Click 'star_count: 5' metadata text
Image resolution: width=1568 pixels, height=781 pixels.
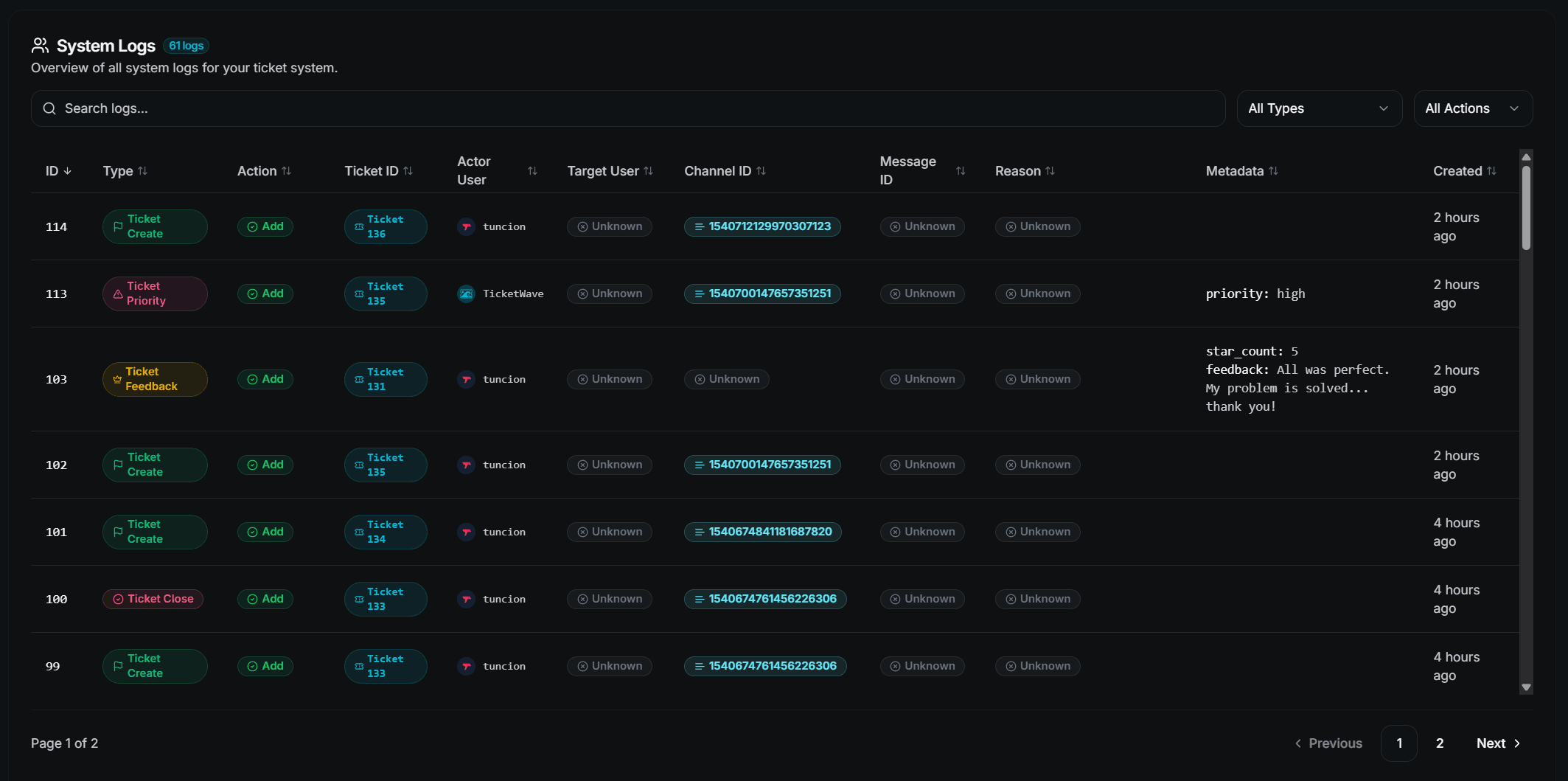click(x=1252, y=352)
